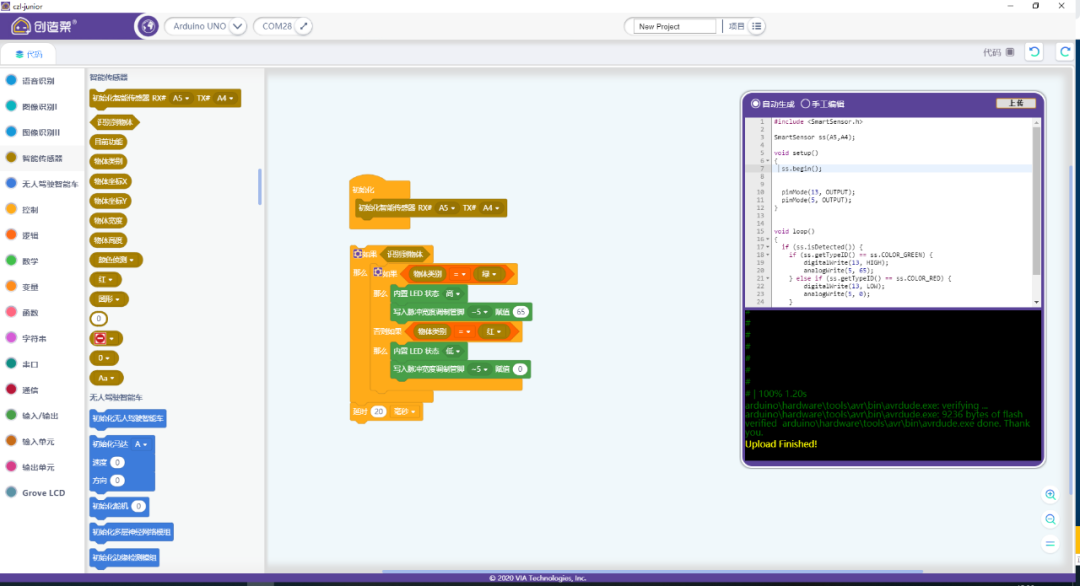The height and width of the screenshot is (586, 1080).
Task: Open the project list menu icon
Action: point(757,26)
